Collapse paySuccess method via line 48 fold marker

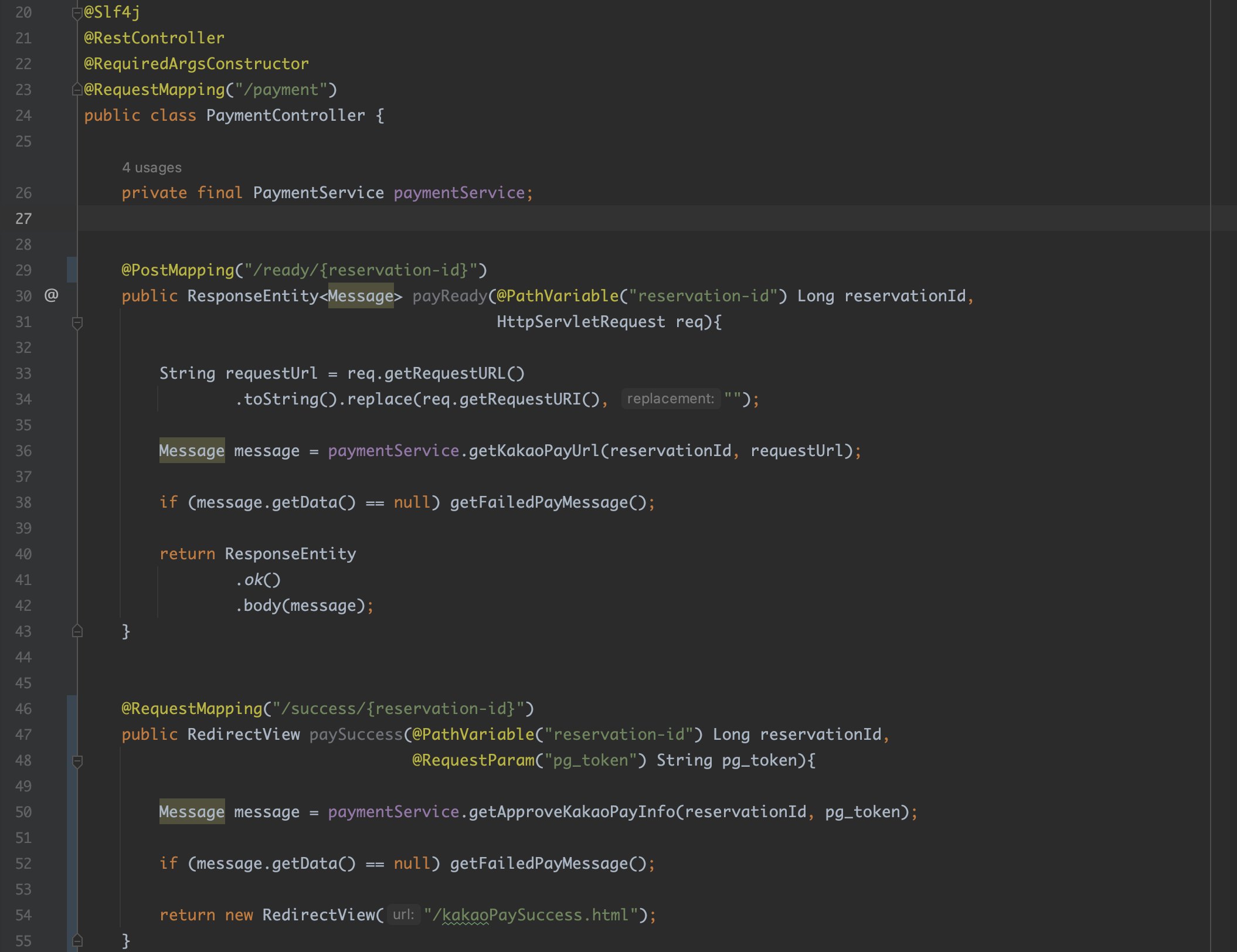click(x=77, y=760)
